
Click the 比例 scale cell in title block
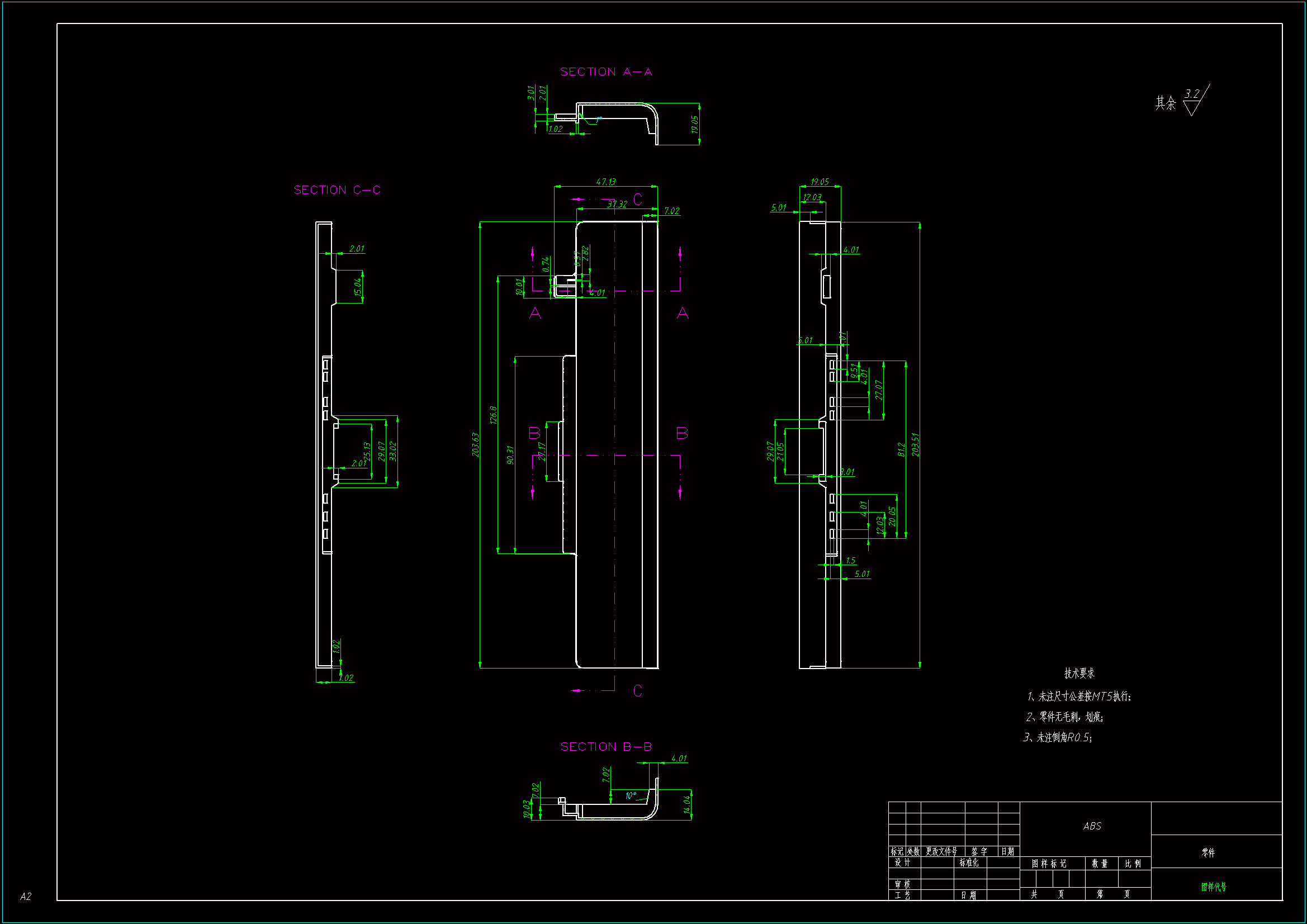(x=1133, y=864)
